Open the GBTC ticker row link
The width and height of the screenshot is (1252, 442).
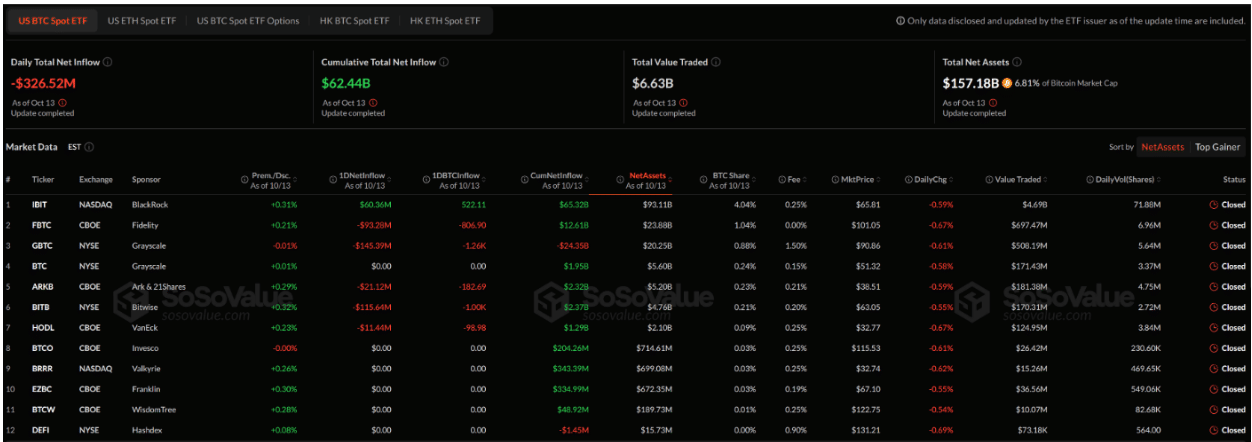point(42,245)
